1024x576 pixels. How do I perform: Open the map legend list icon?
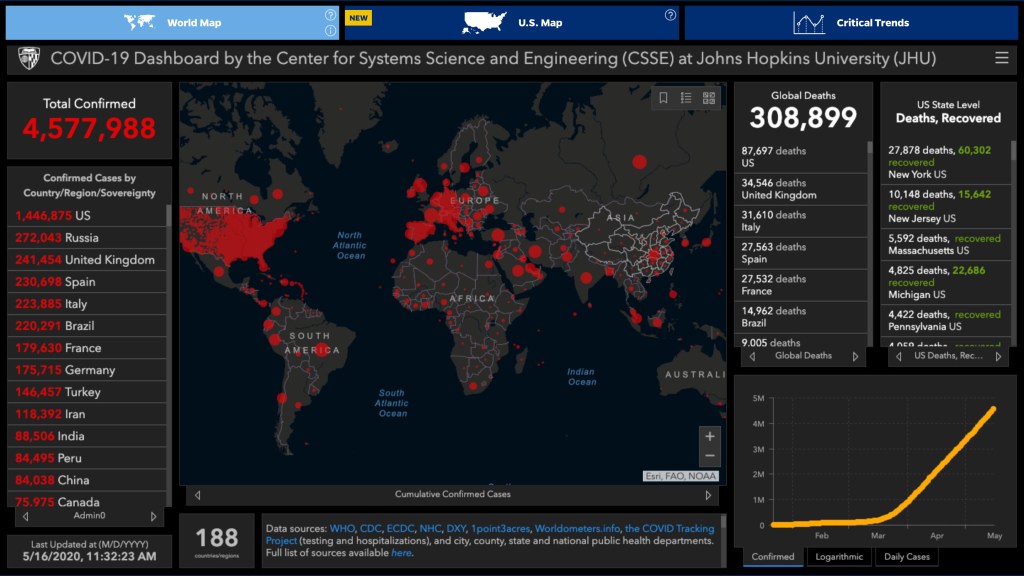click(x=686, y=98)
